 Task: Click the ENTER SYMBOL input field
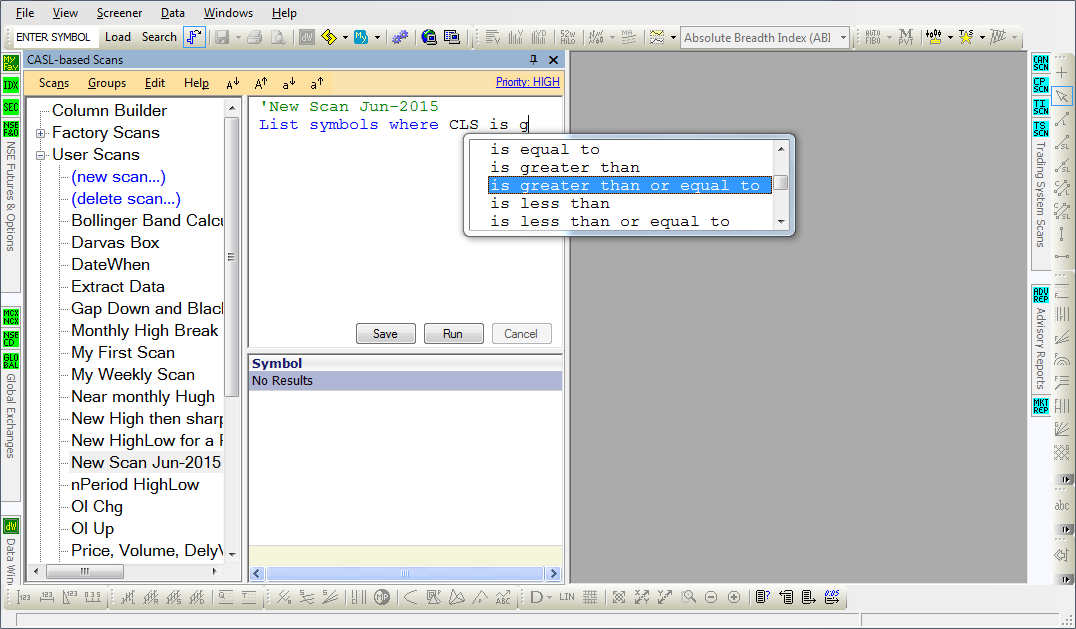(54, 37)
